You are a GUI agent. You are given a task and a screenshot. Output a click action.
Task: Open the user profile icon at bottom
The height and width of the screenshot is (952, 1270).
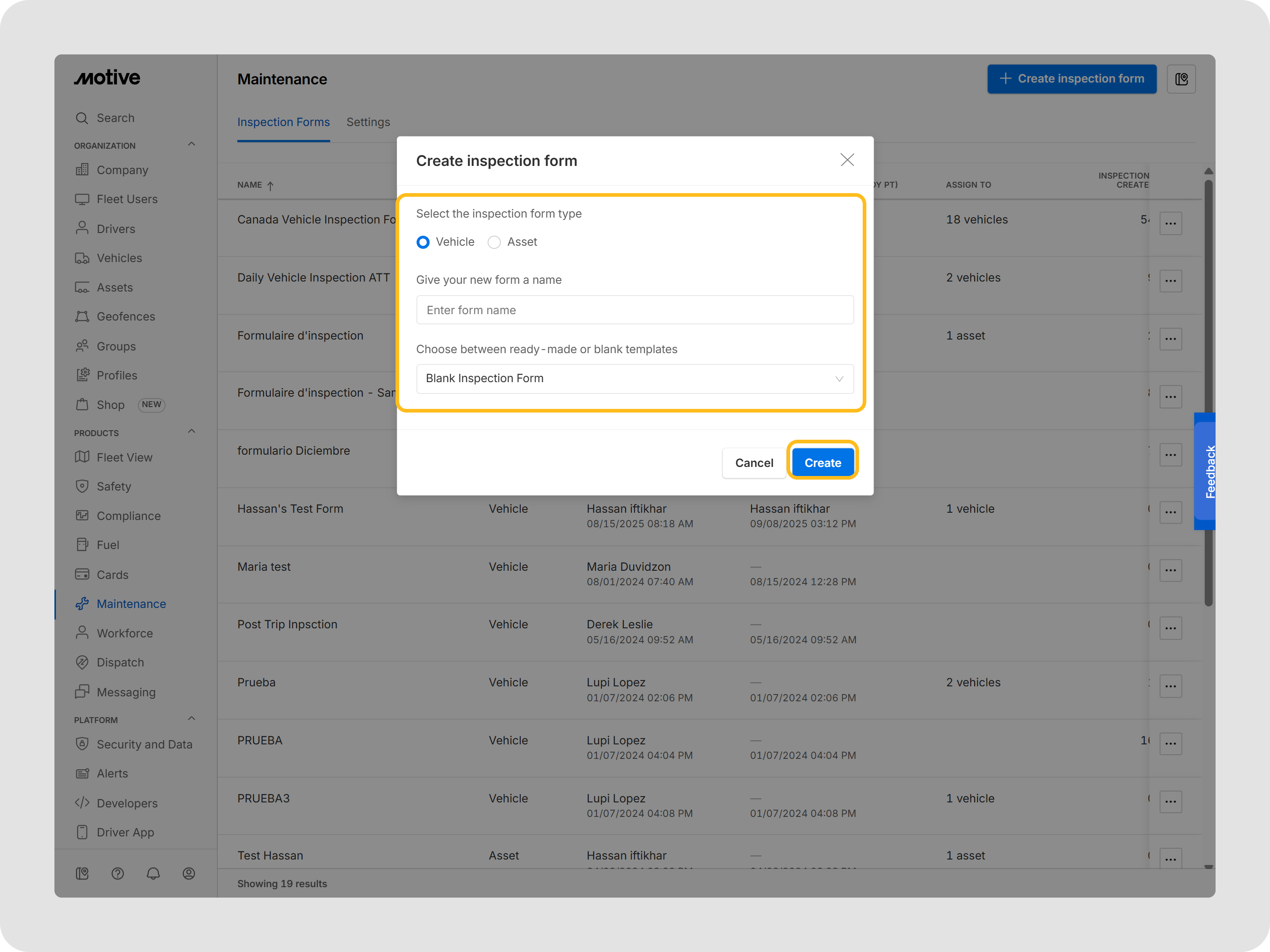click(189, 874)
